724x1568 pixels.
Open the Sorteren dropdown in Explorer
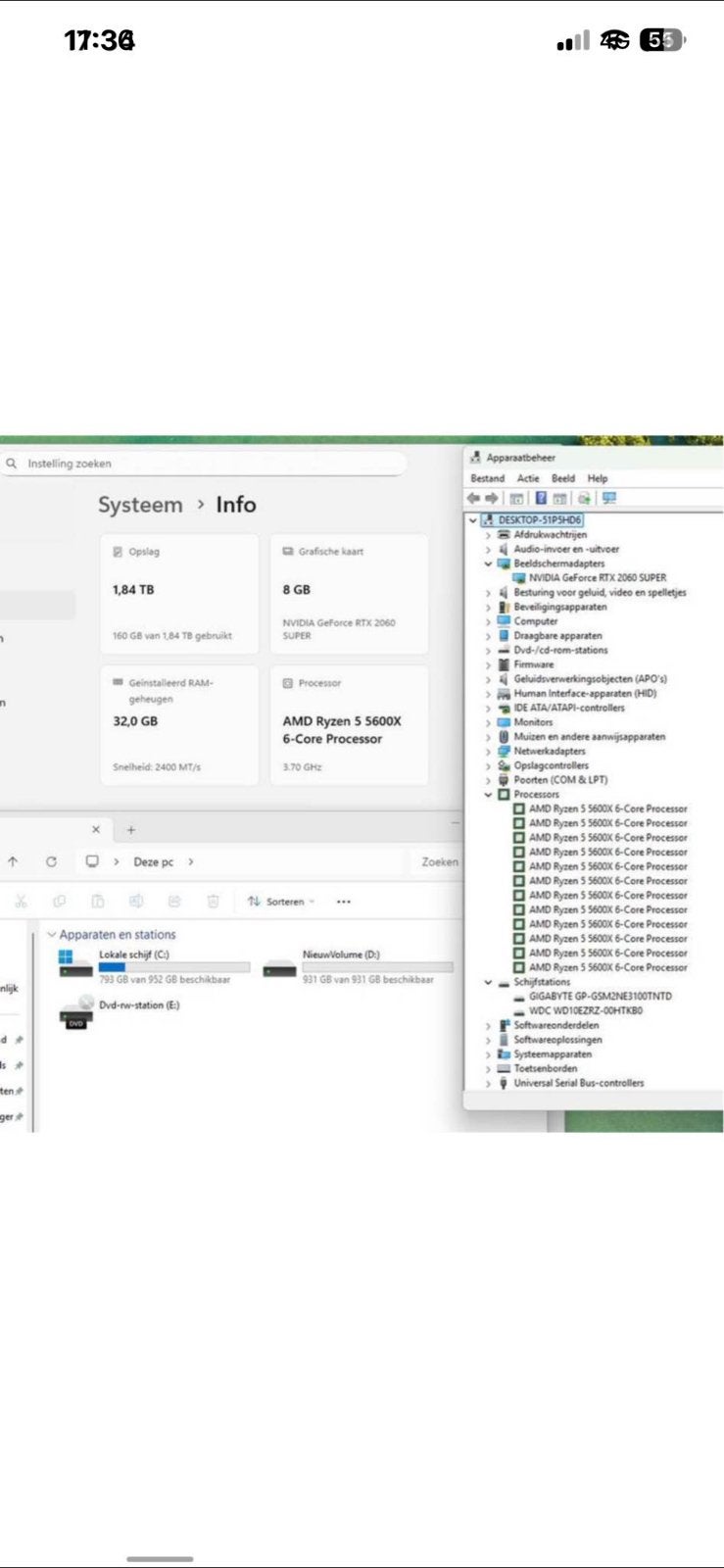(x=281, y=902)
